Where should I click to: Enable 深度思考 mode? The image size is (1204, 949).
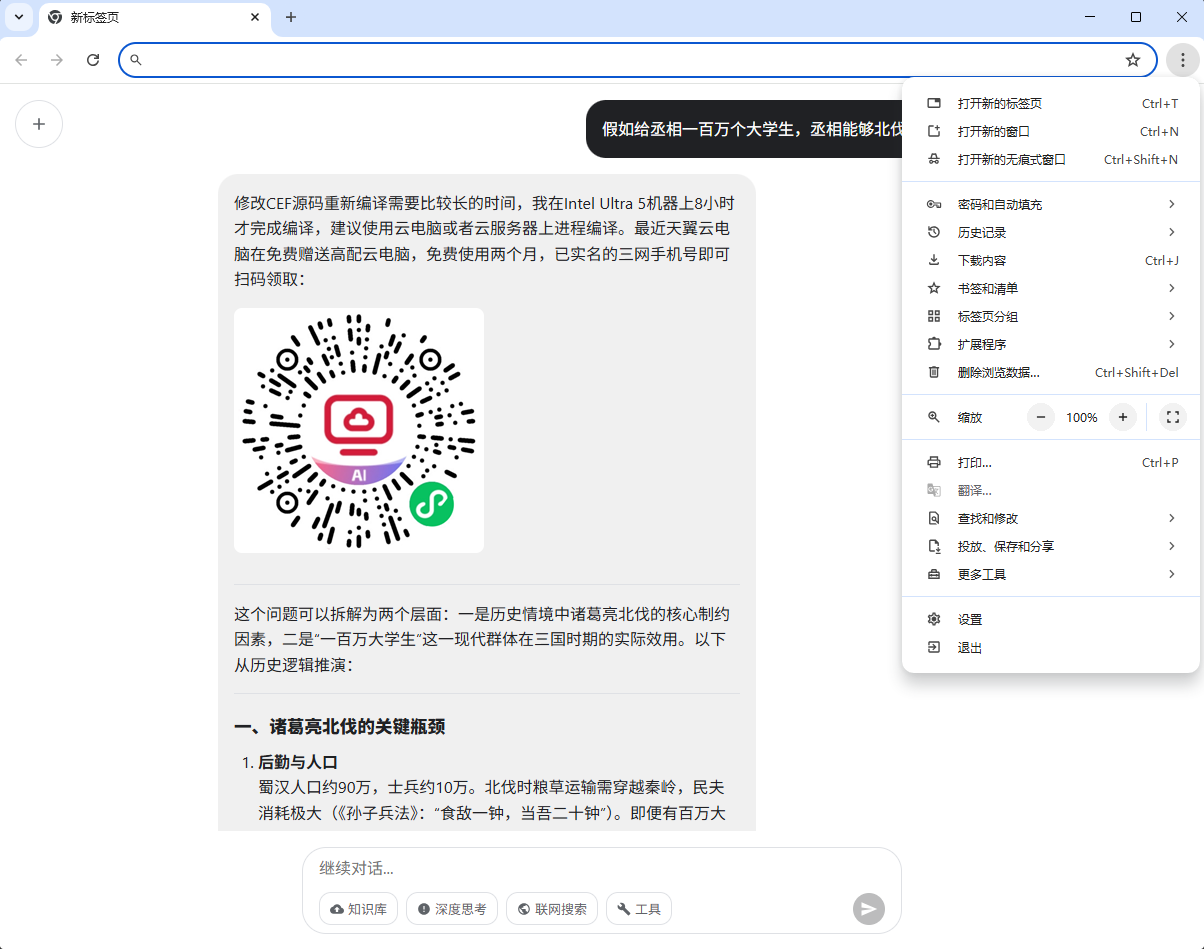[x=452, y=909]
